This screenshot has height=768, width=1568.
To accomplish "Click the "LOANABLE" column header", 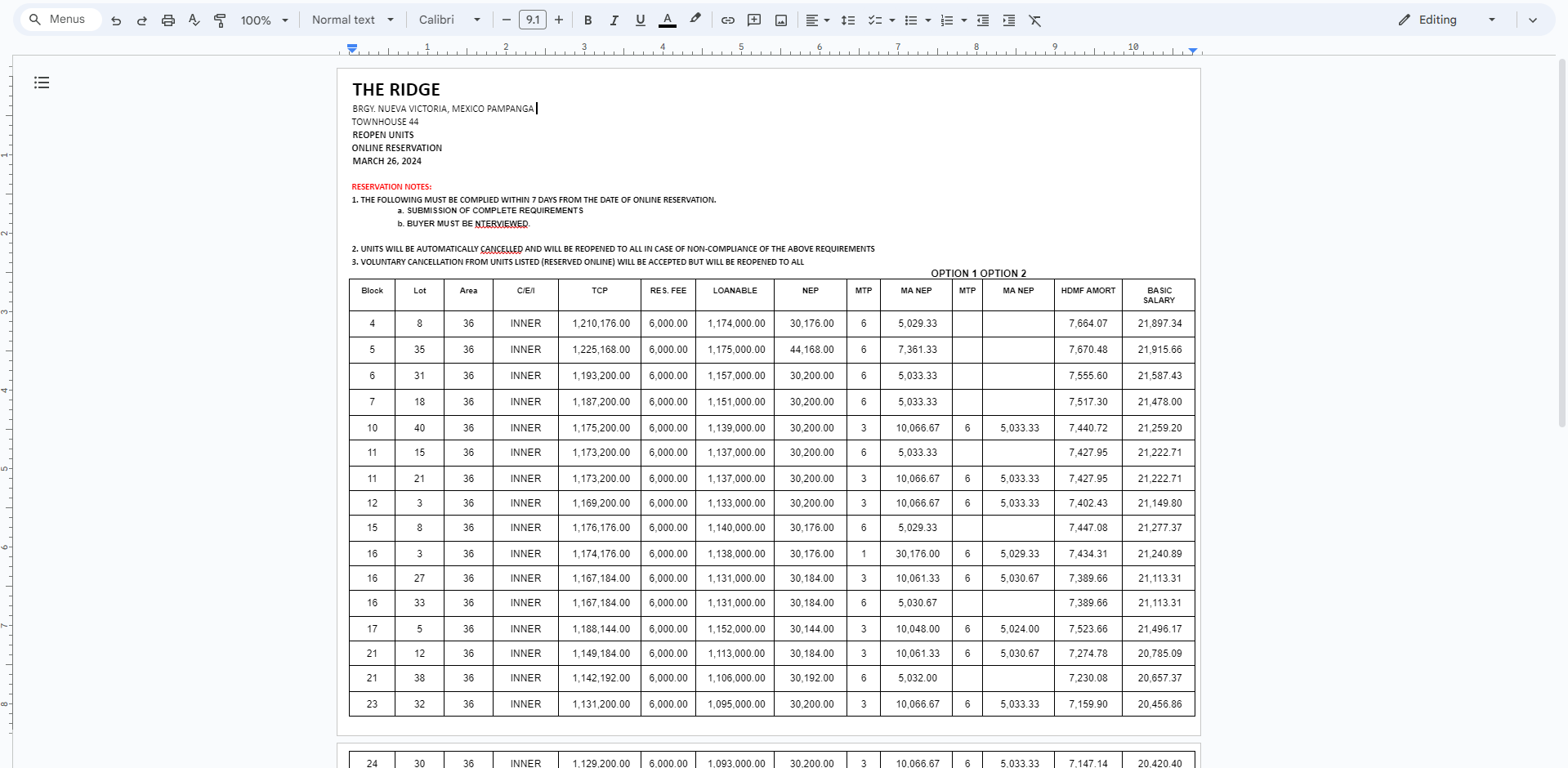I will [735, 291].
